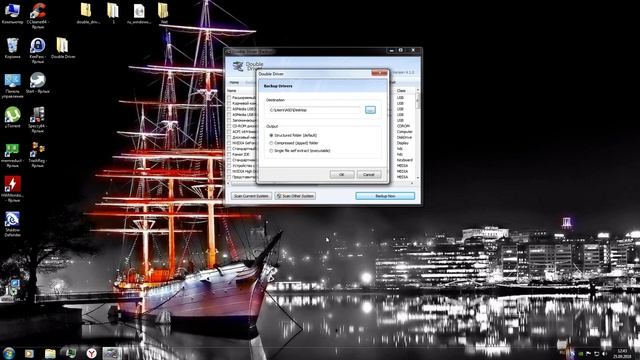Tick the first driver checkbox in the list
640x360 pixels.
coord(229,98)
